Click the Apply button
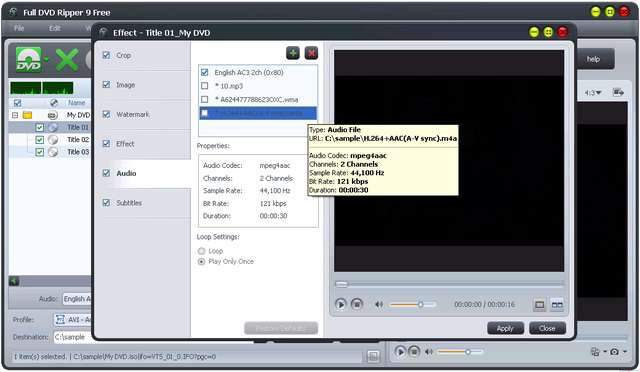 [x=505, y=328]
